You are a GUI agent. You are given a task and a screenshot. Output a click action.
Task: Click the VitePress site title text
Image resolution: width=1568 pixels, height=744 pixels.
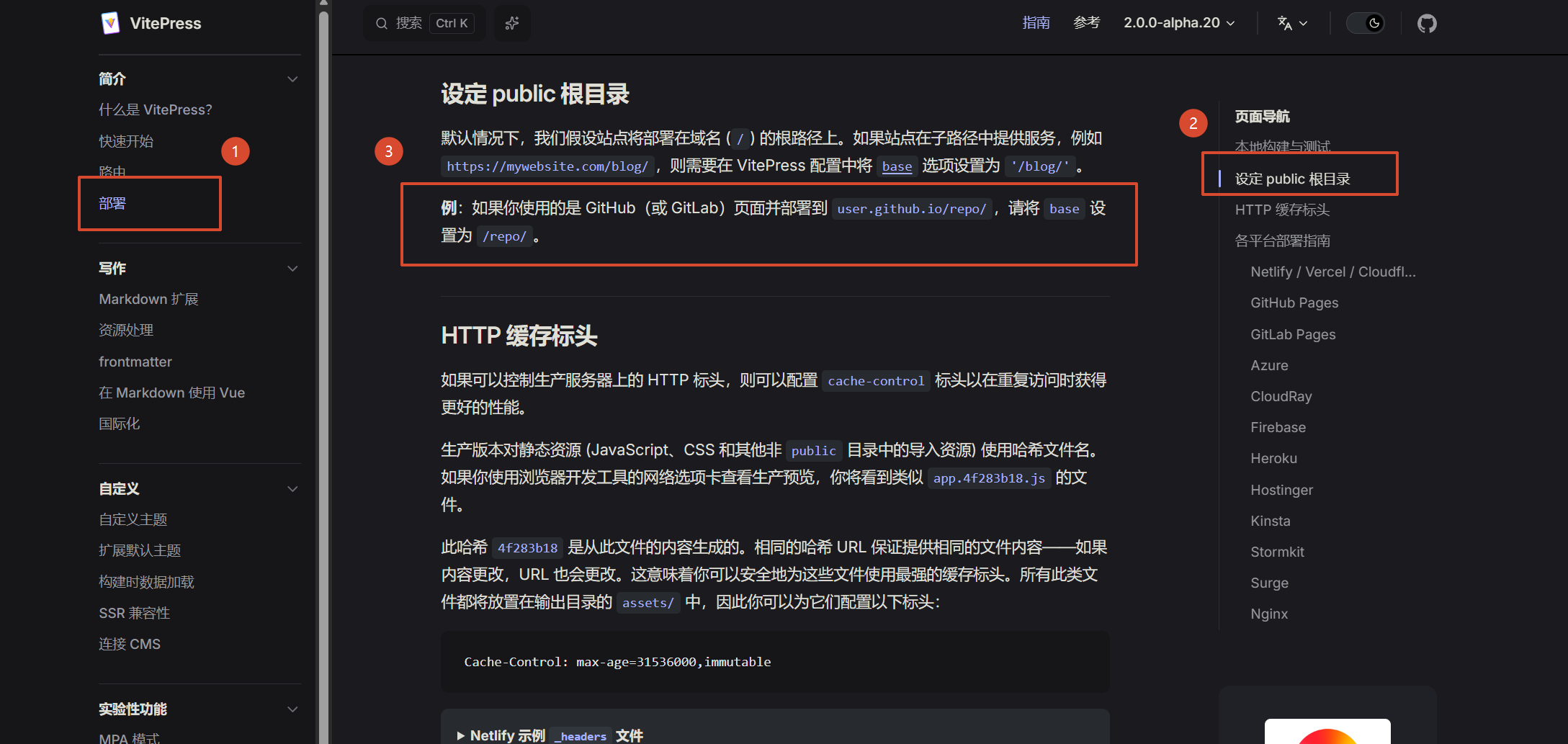[166, 23]
